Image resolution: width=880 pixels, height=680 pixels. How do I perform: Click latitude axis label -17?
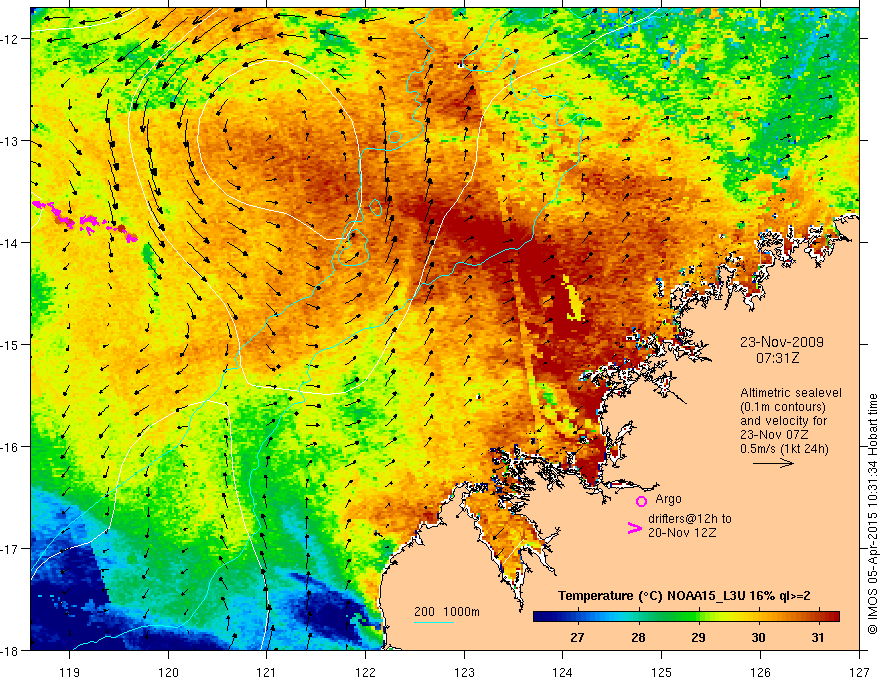tap(10, 549)
